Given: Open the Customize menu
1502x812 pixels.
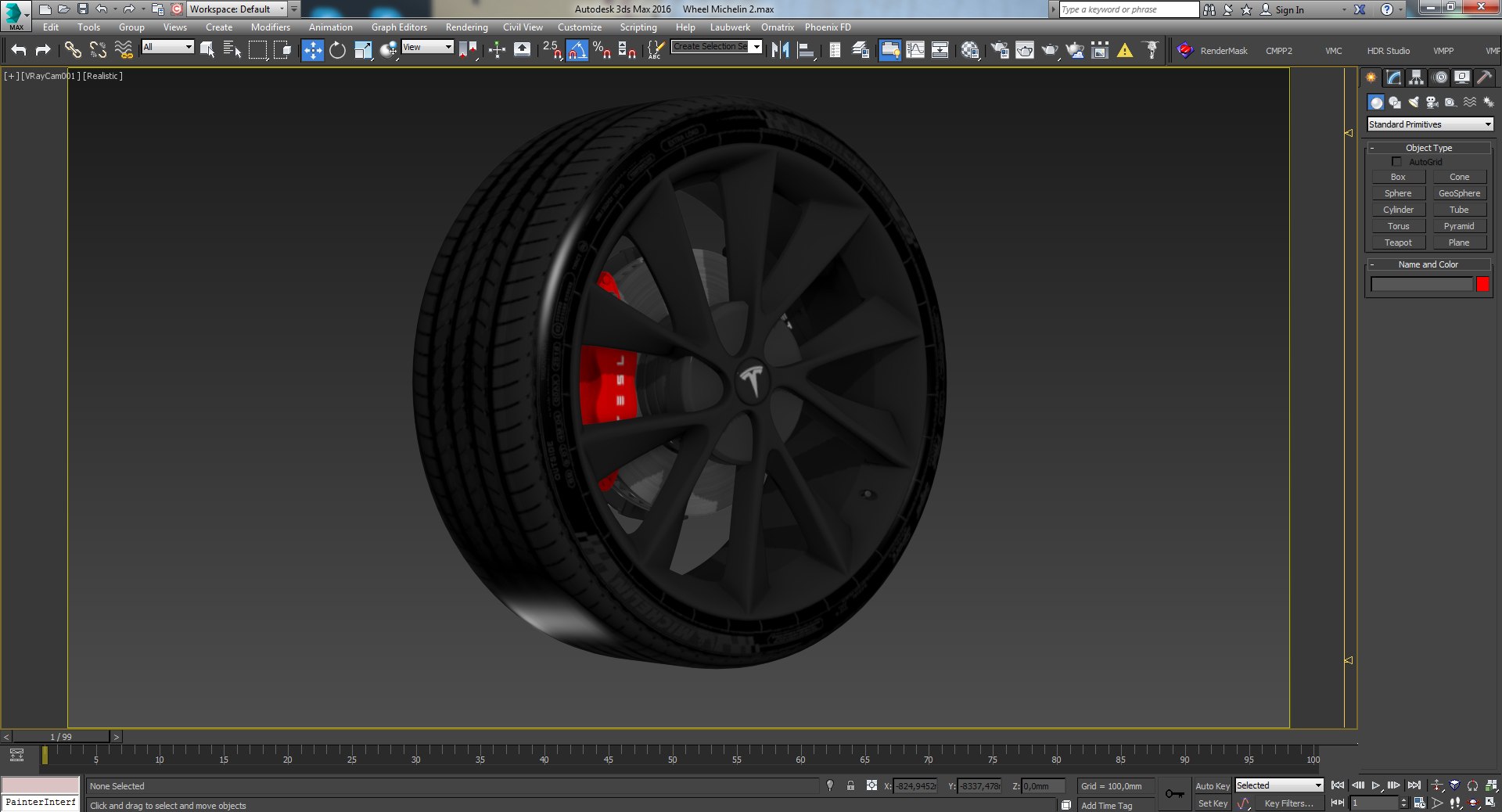Looking at the screenshot, I should click(580, 27).
